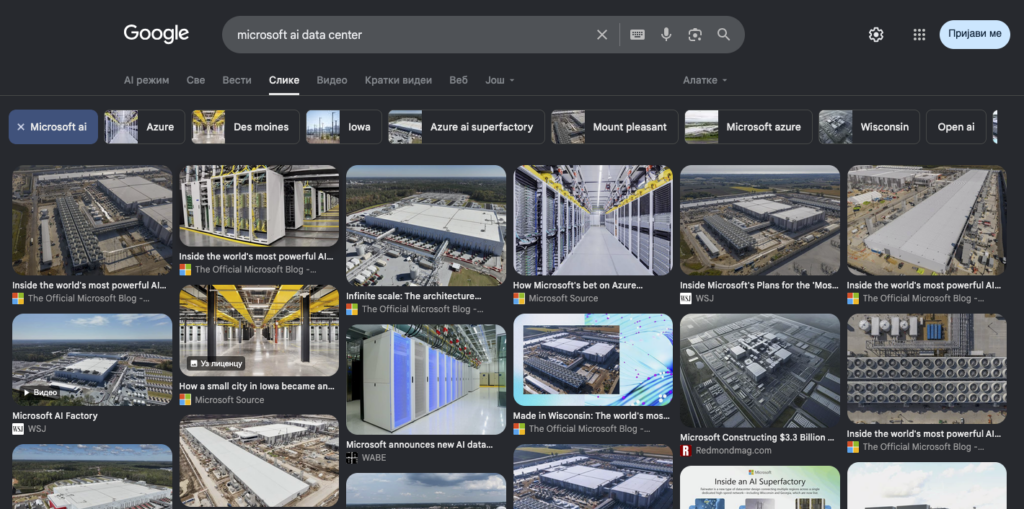Select the Wisconsin filter chip
This screenshot has height=509, width=1024.
click(x=869, y=127)
